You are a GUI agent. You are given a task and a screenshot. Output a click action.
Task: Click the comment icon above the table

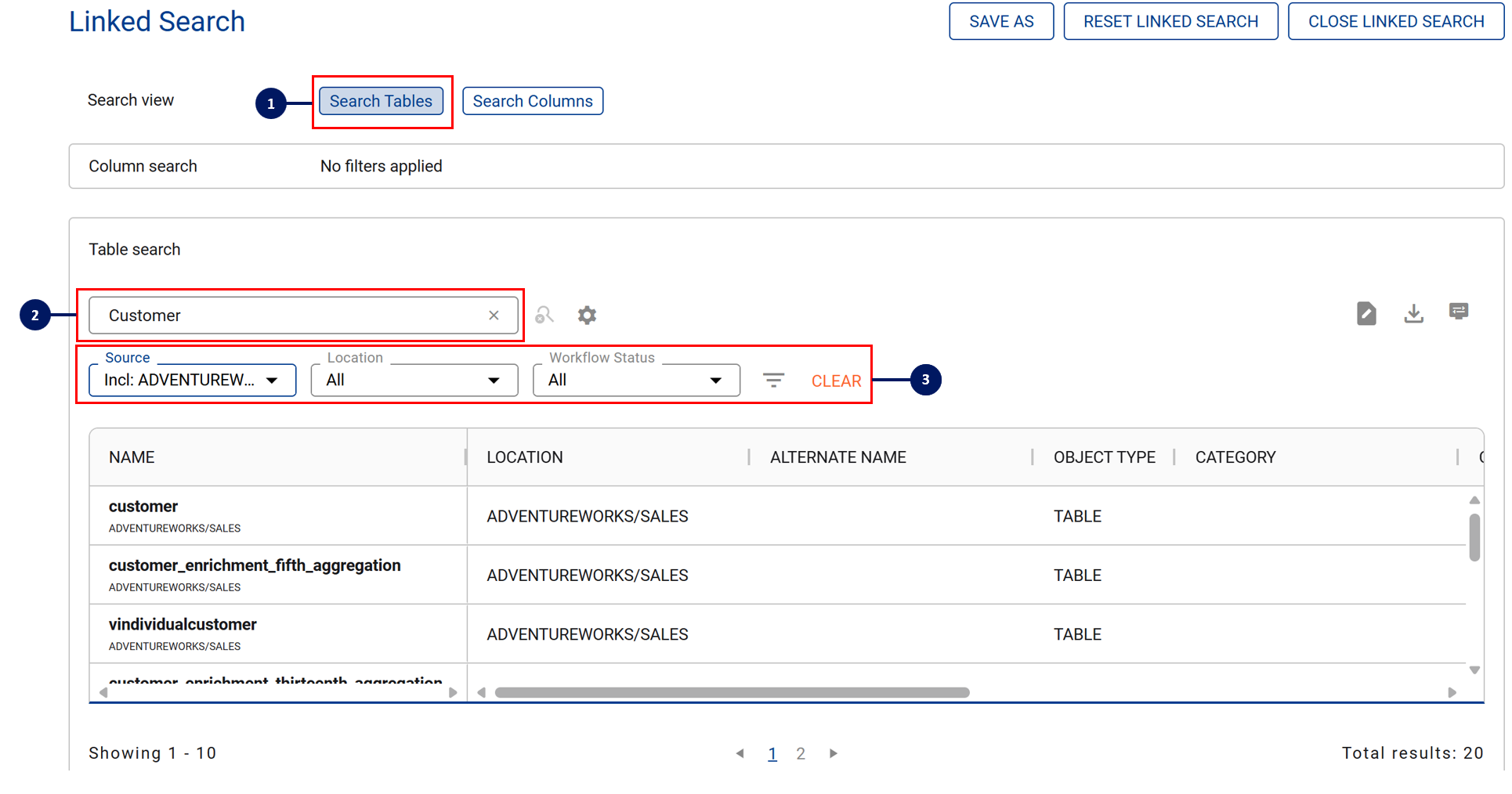coord(1458,312)
